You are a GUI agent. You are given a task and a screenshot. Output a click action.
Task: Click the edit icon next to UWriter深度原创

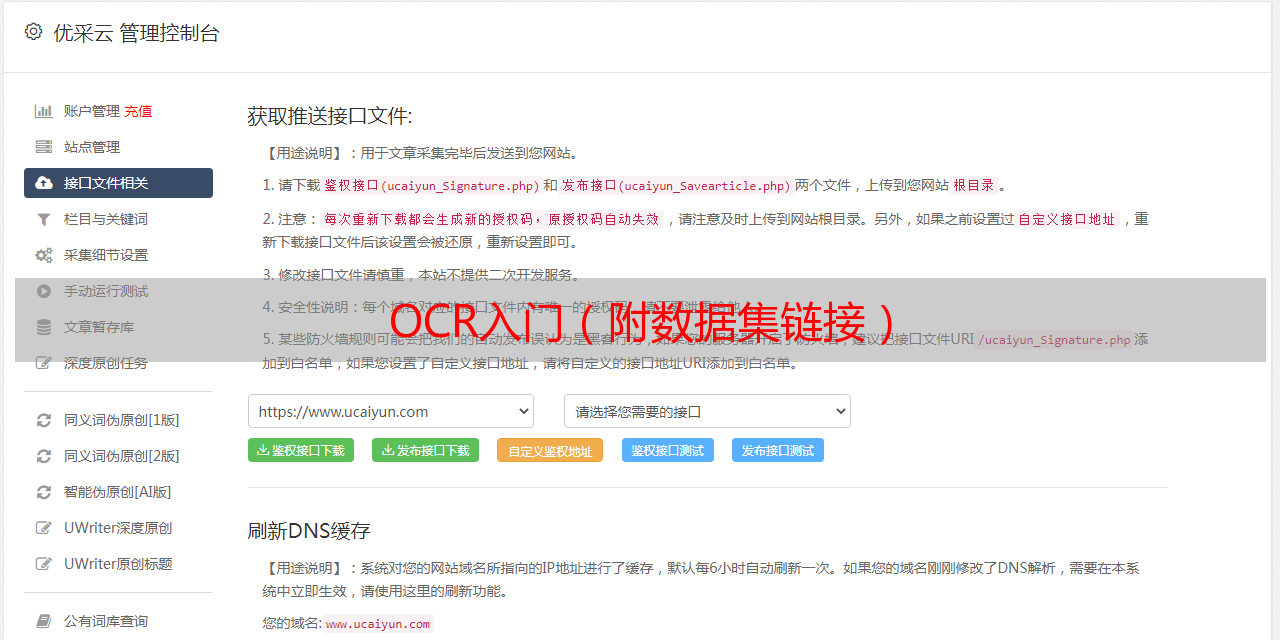pyautogui.click(x=44, y=528)
